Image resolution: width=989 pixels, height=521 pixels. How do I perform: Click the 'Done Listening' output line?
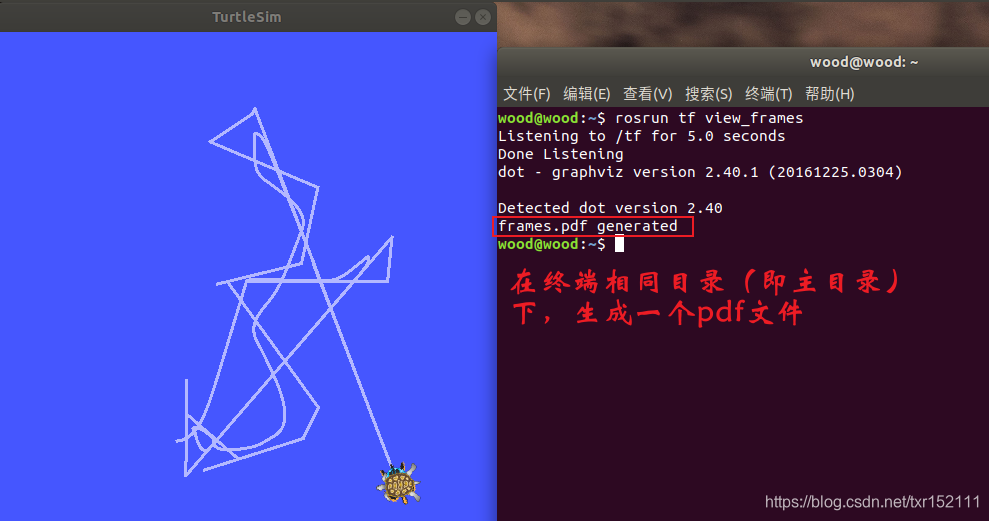tap(561, 154)
